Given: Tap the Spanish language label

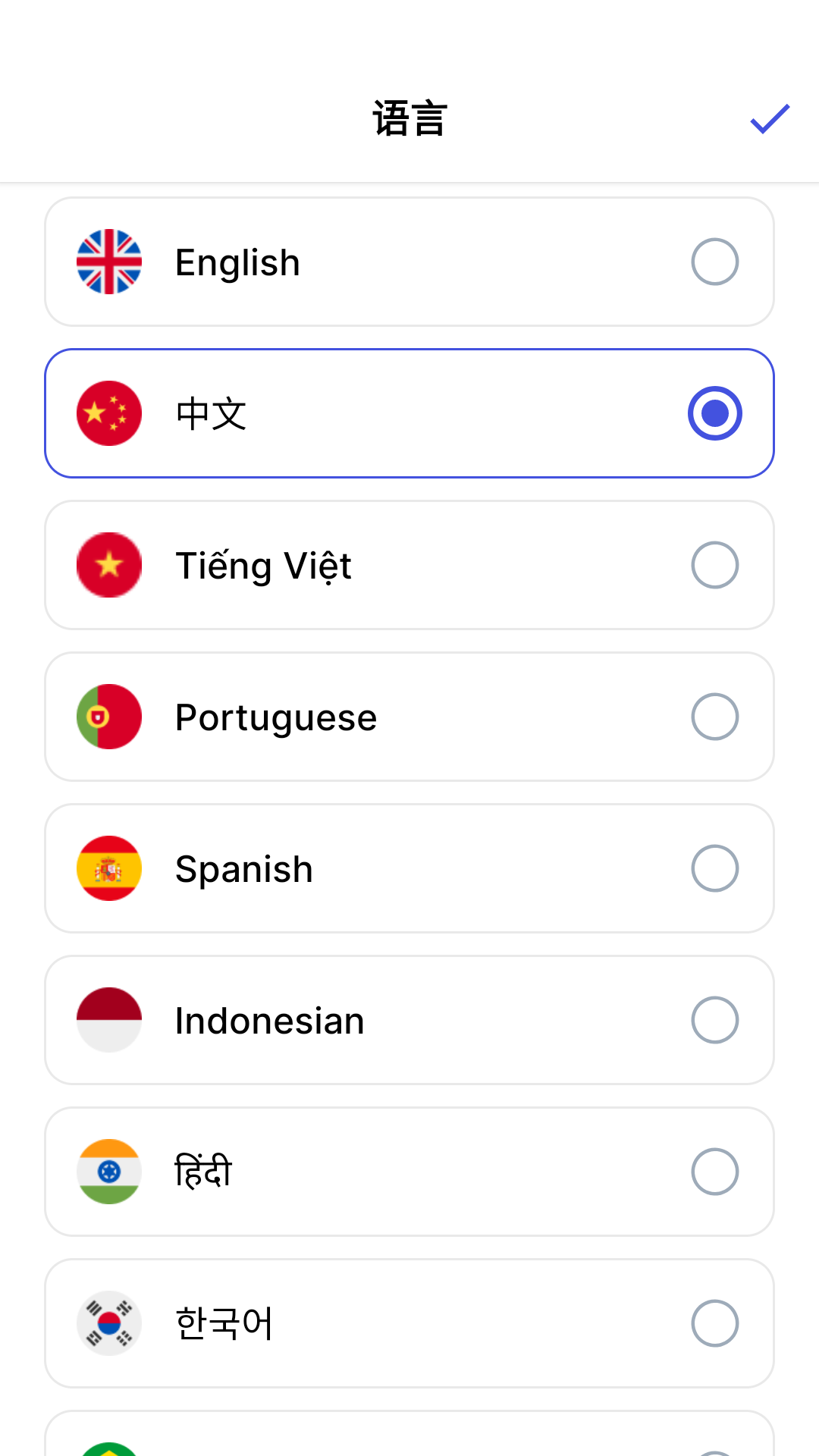Looking at the screenshot, I should point(243,869).
